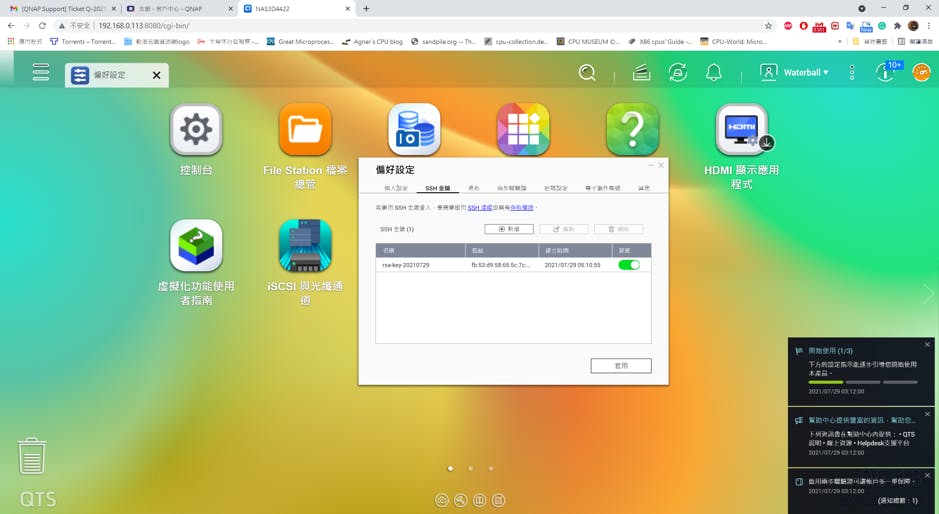Screen dimensions: 939x514
Task: Expand the Waterball user dropdown
Action: pyautogui.click(x=795, y=73)
